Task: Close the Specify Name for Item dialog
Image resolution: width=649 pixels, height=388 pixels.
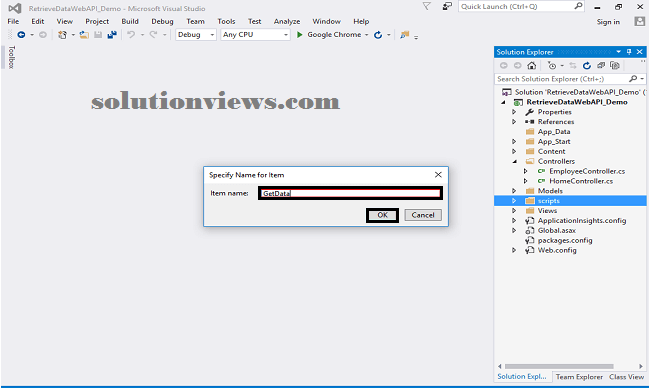Action: pos(438,175)
